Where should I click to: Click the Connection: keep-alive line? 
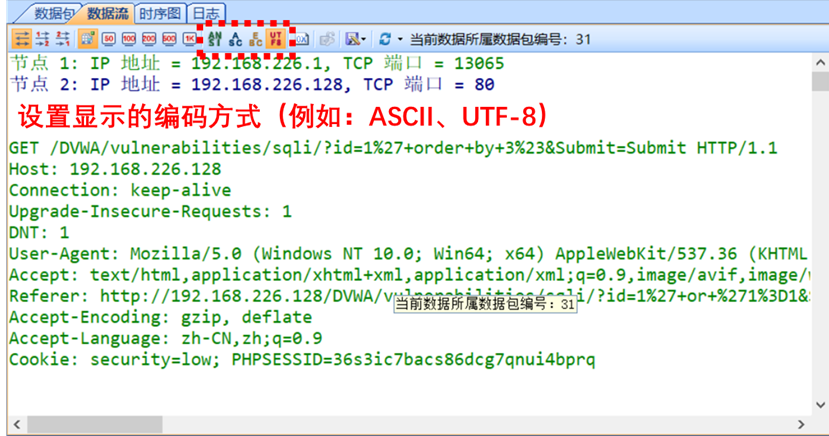click(x=120, y=190)
